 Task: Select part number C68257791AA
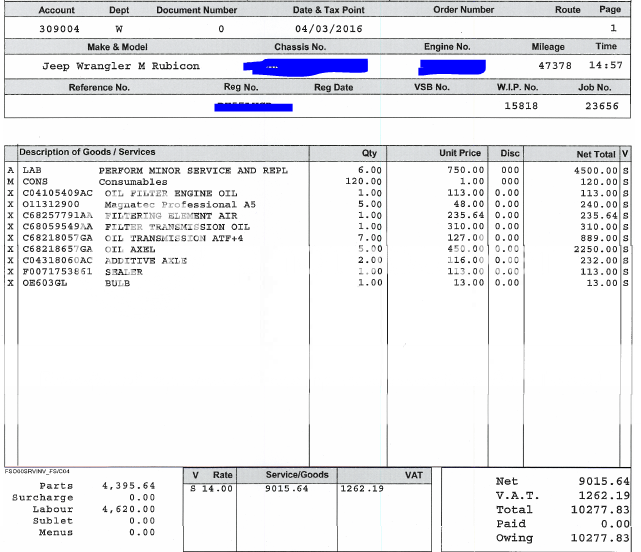pos(58,215)
